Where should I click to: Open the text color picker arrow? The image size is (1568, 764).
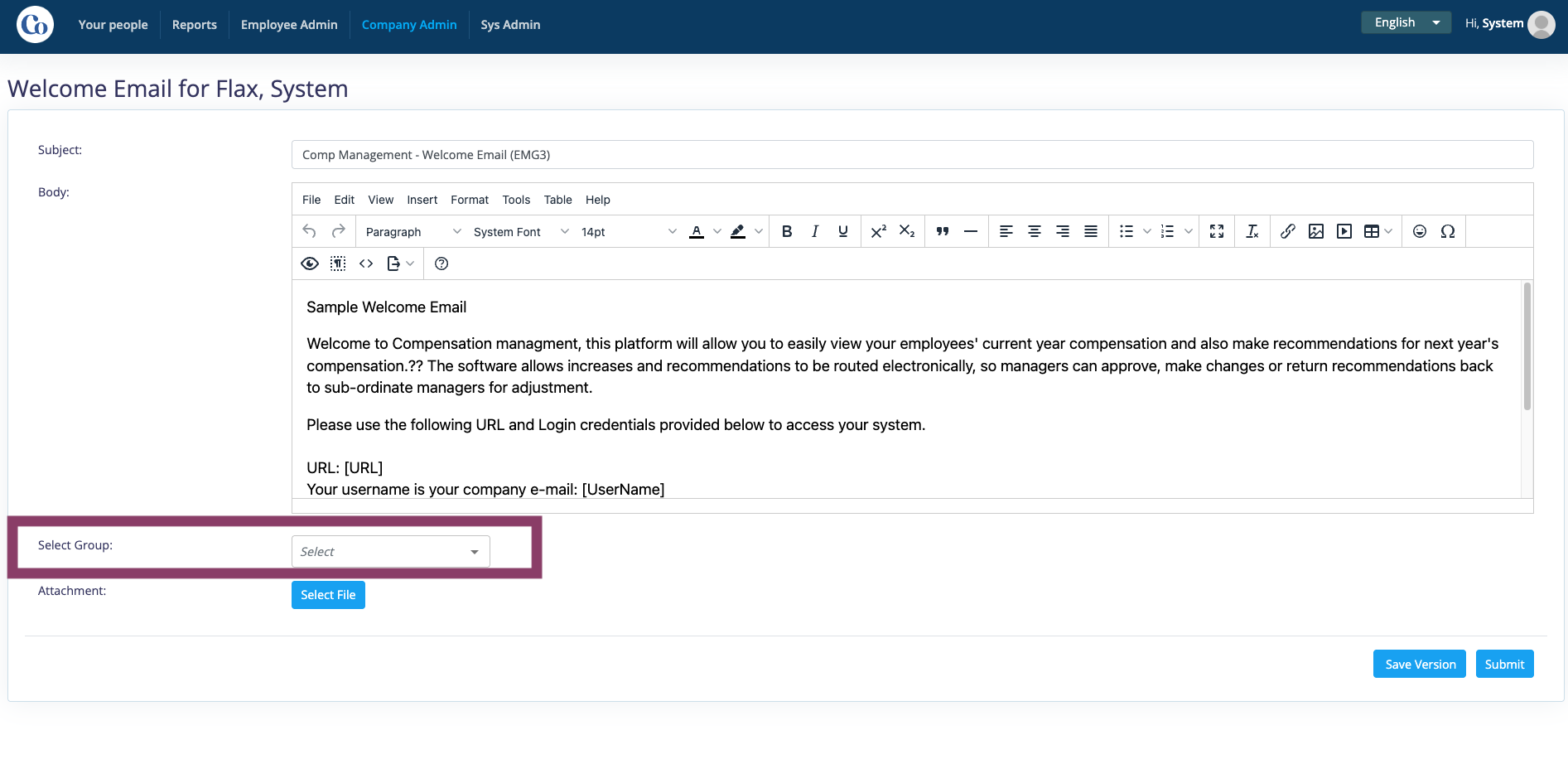pyautogui.click(x=717, y=232)
